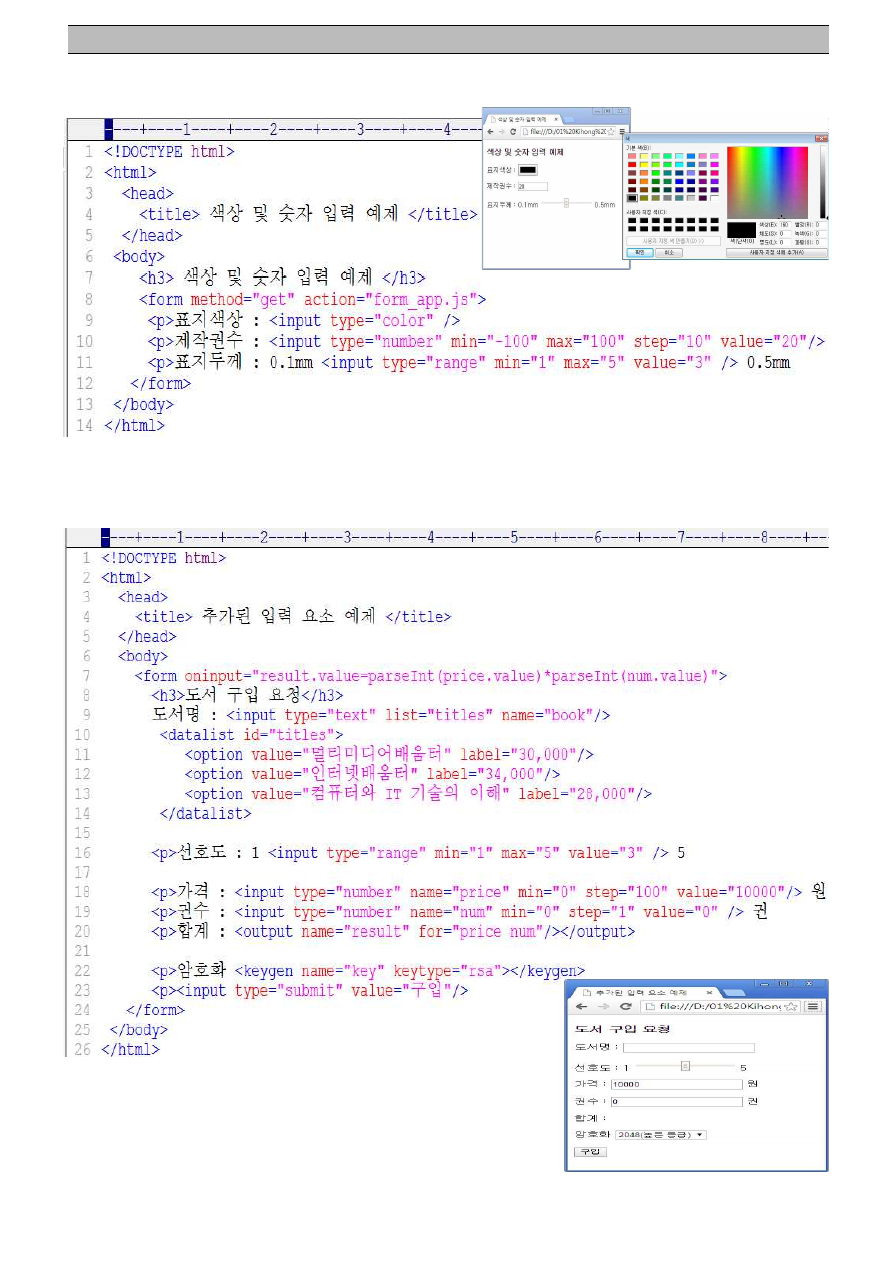Click the 구입 submit button
The image size is (893, 1262).
click(x=589, y=1151)
